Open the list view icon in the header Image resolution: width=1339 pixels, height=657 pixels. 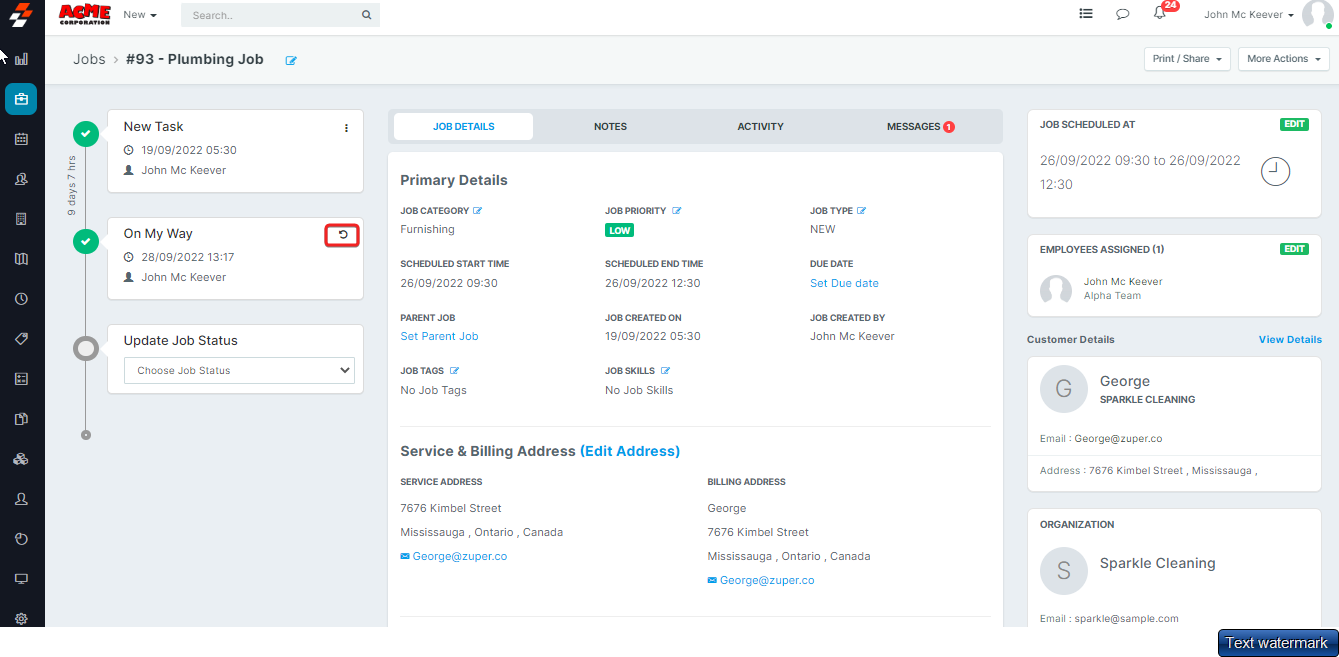[1086, 14]
